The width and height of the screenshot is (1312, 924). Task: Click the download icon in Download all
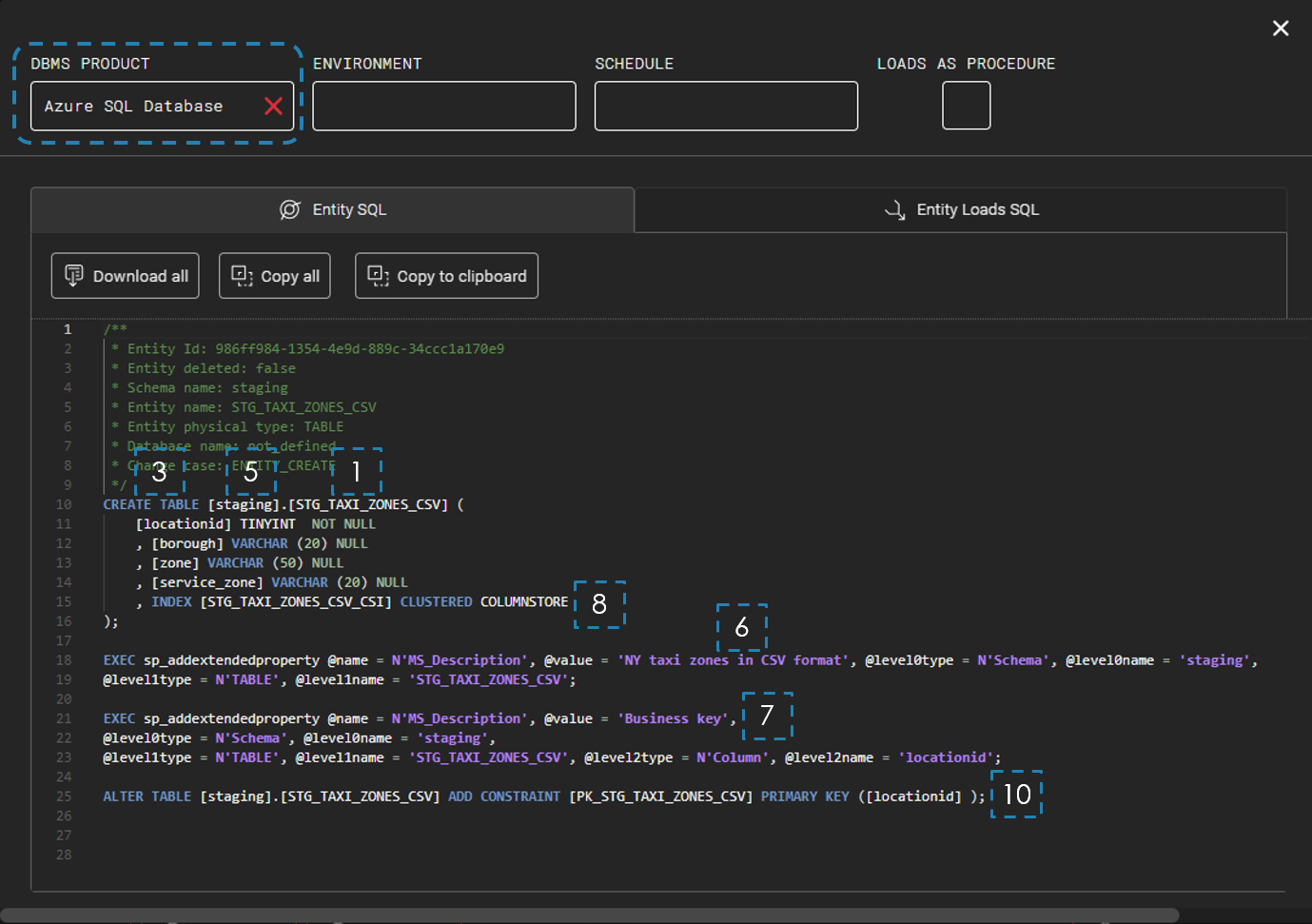pos(73,276)
